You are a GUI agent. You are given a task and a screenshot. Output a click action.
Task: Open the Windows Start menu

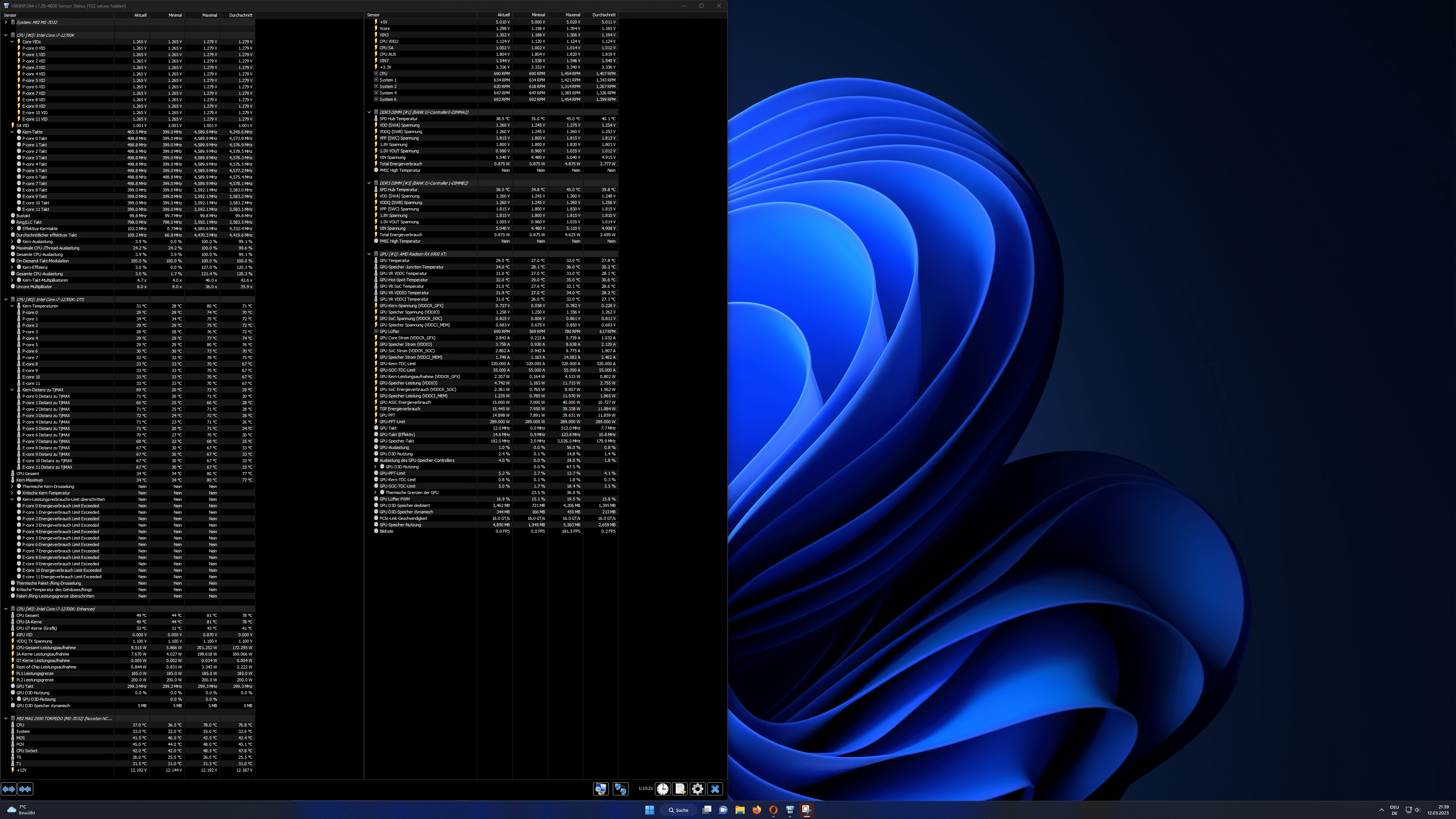[650, 810]
